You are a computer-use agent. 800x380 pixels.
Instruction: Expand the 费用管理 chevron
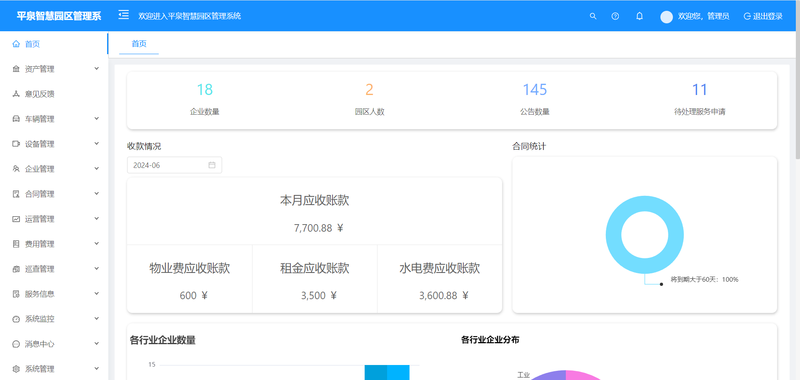[97, 243]
